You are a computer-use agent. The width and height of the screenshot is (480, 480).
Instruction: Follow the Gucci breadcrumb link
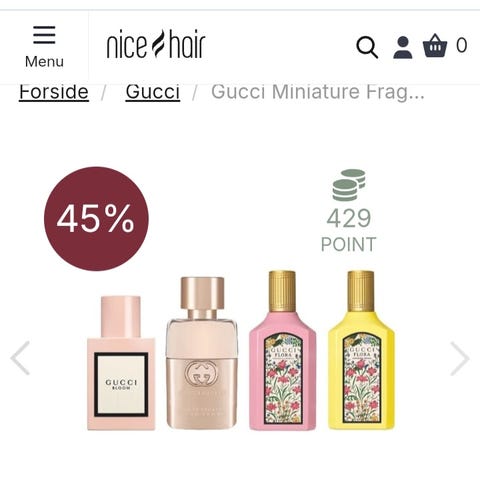(x=153, y=92)
